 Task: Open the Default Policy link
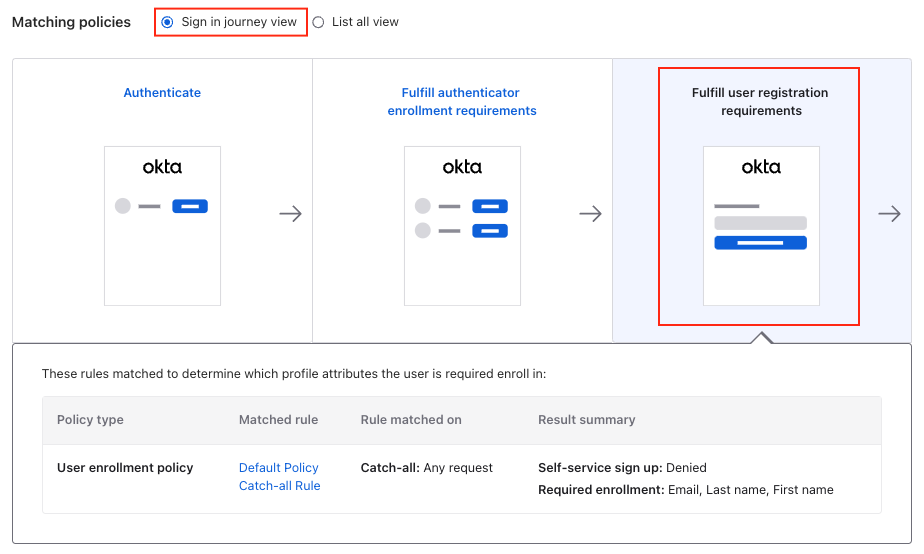(x=278, y=468)
